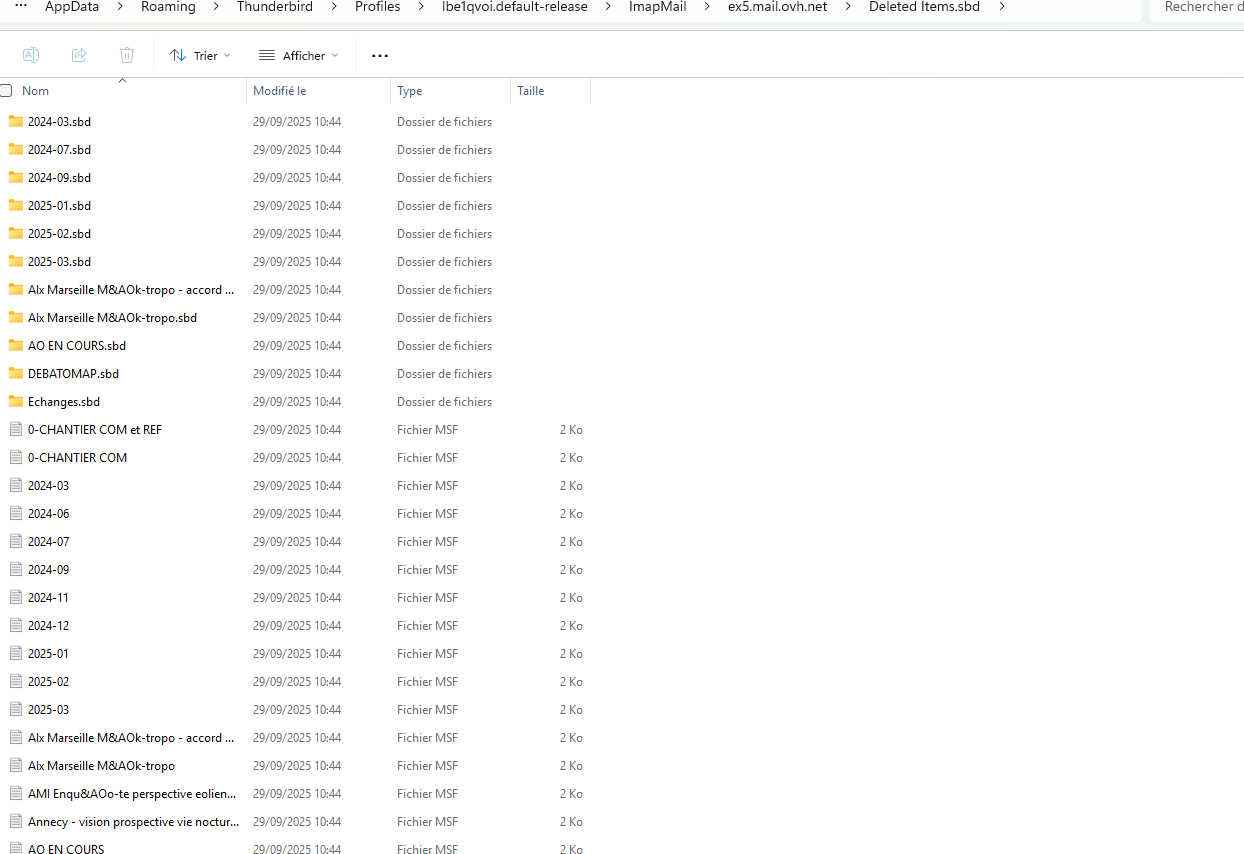1244x854 pixels.
Task: Sort by the Taille column header
Action: click(531, 91)
